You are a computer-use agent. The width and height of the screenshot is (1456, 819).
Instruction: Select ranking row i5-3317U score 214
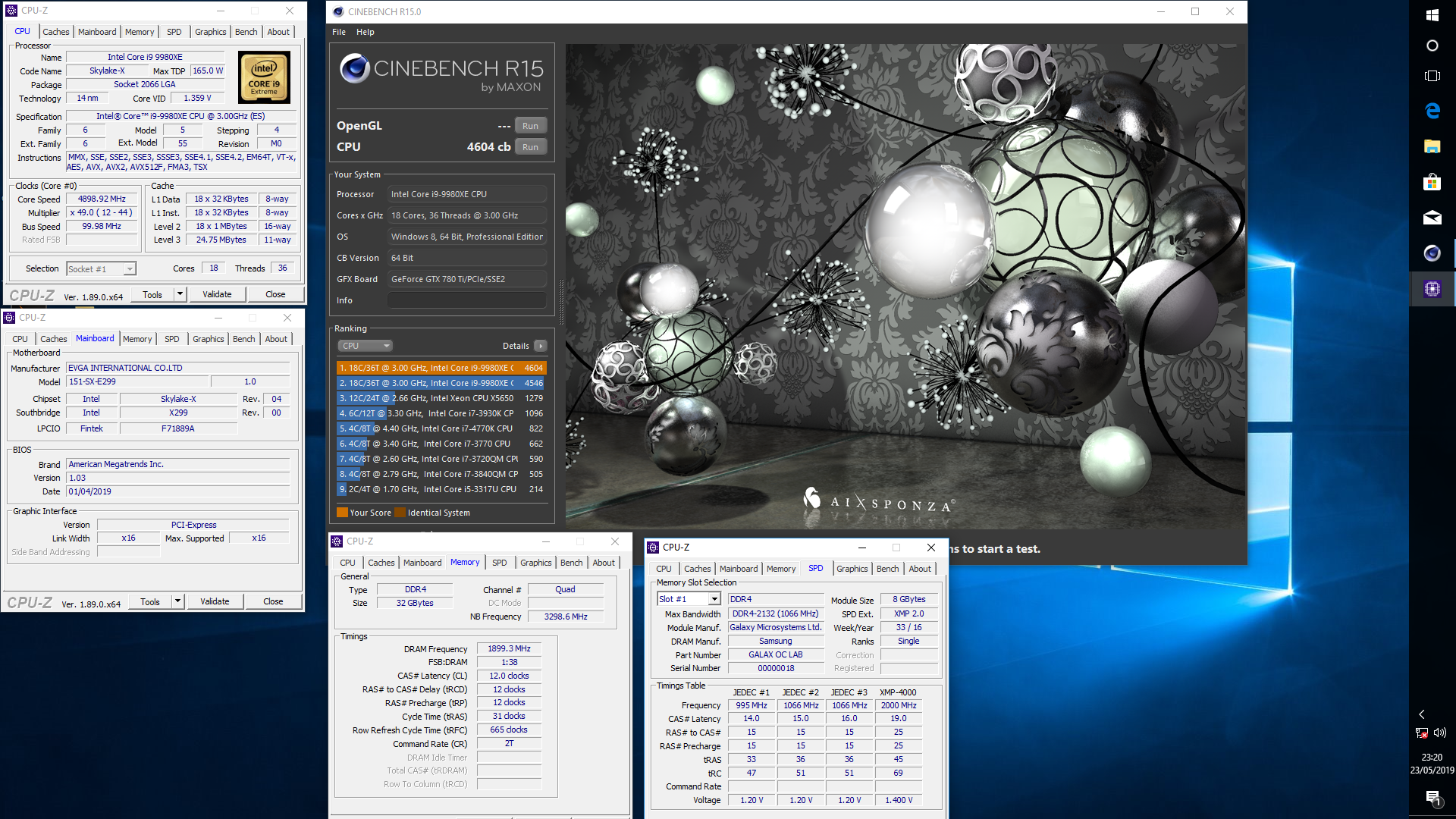(441, 489)
